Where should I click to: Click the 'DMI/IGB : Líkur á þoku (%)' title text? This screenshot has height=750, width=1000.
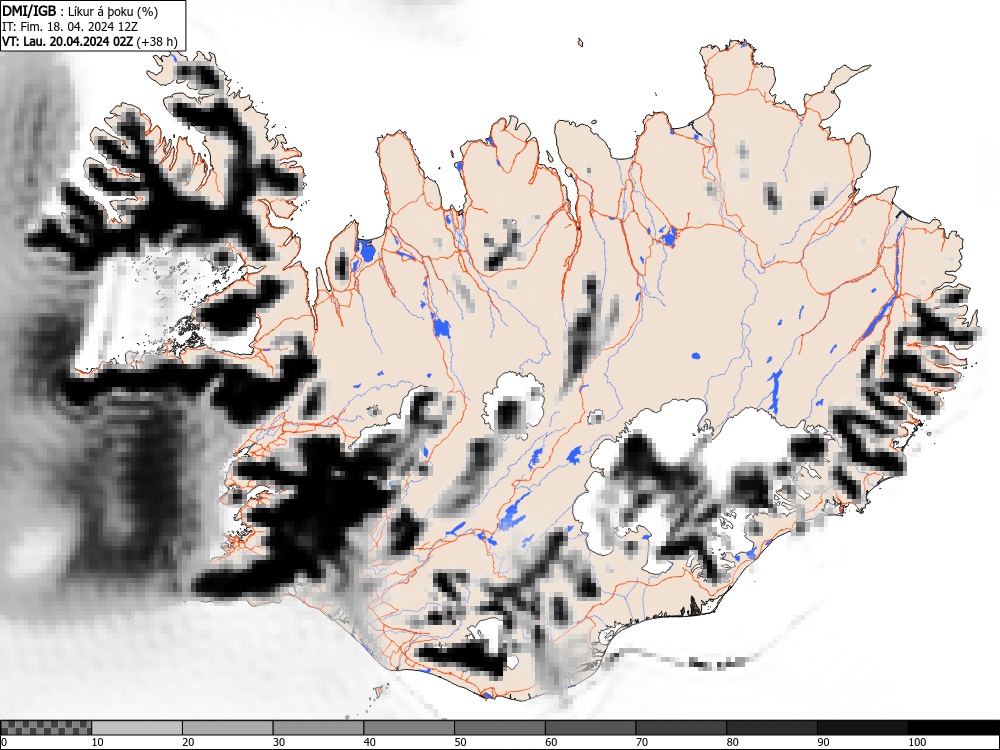coord(80,11)
